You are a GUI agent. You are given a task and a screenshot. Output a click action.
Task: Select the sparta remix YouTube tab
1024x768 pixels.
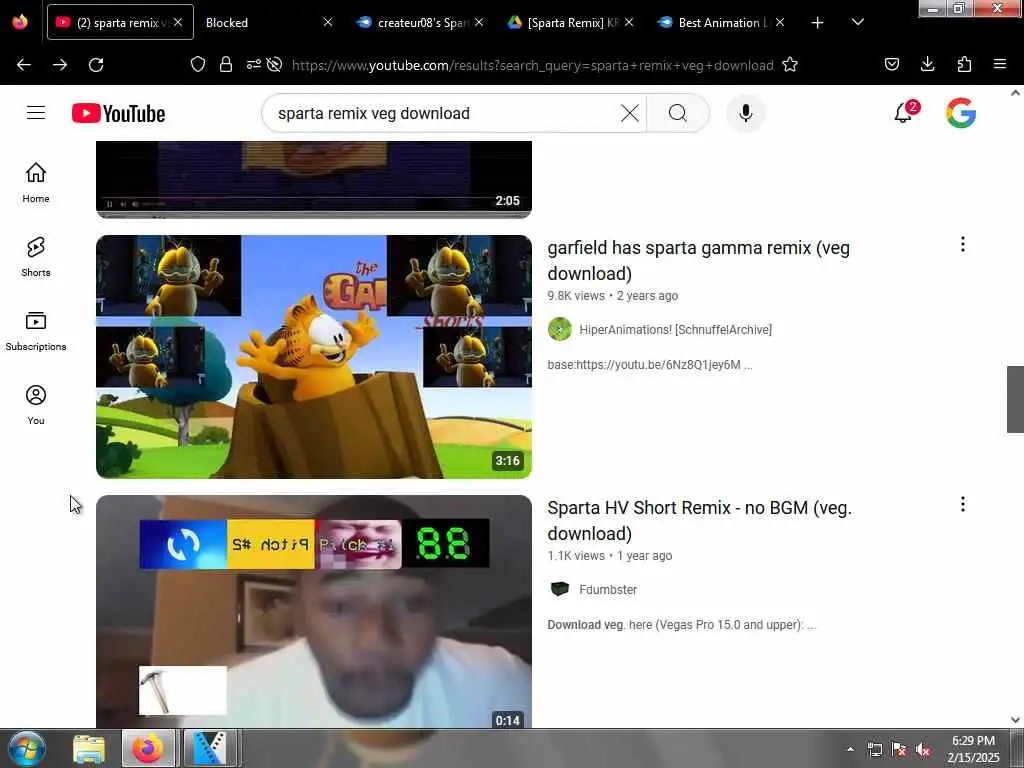point(118,23)
